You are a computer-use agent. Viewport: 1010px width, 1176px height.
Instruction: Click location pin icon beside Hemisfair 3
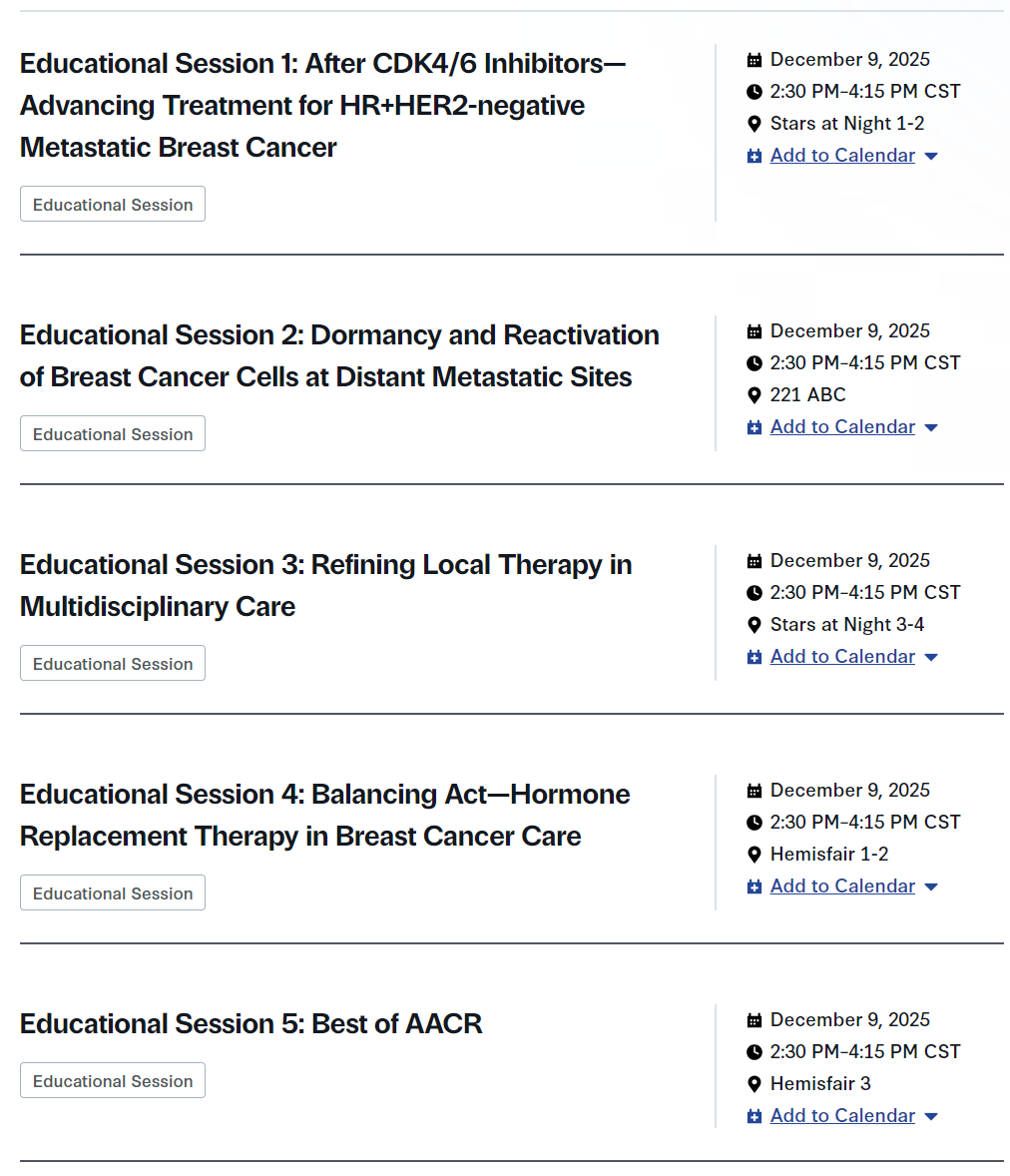tap(755, 1084)
